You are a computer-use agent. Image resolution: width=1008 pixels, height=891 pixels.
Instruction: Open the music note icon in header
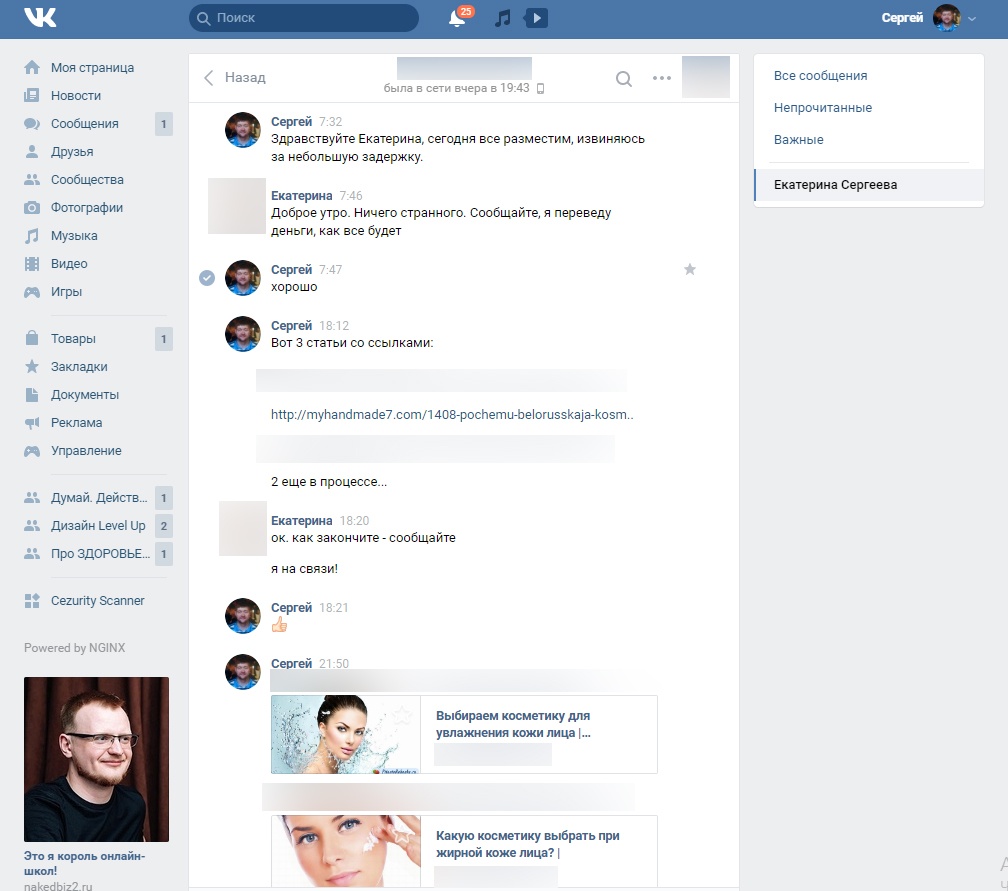(x=503, y=18)
